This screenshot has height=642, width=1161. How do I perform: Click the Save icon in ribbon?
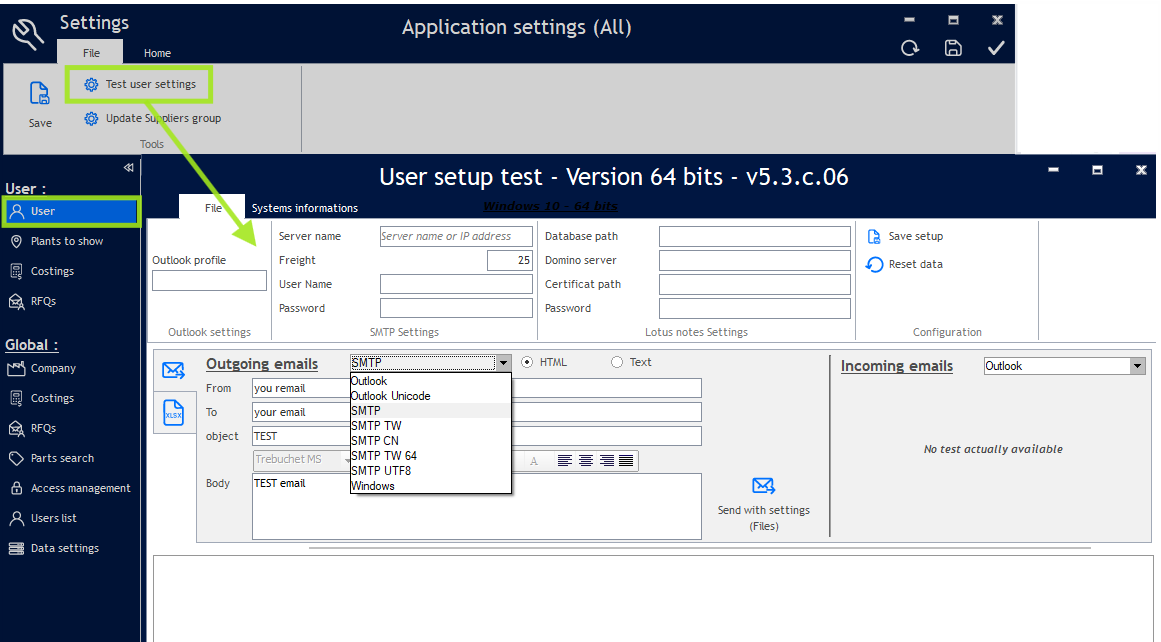click(39, 94)
